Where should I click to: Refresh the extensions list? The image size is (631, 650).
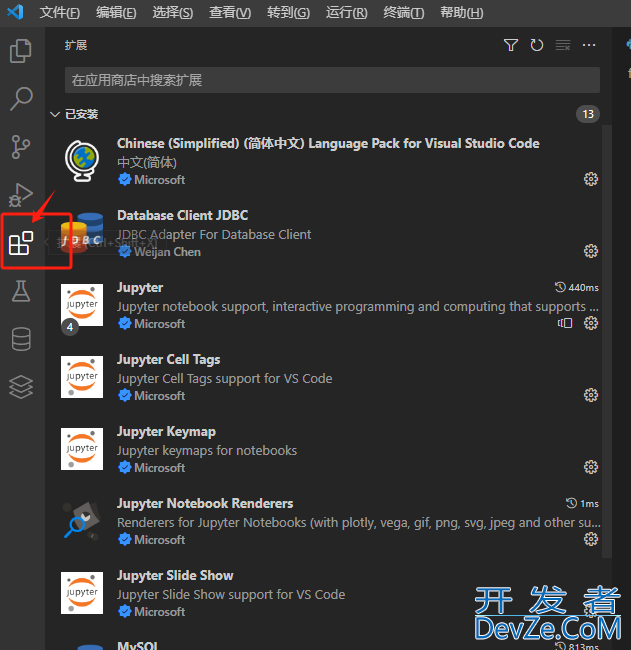pos(537,45)
